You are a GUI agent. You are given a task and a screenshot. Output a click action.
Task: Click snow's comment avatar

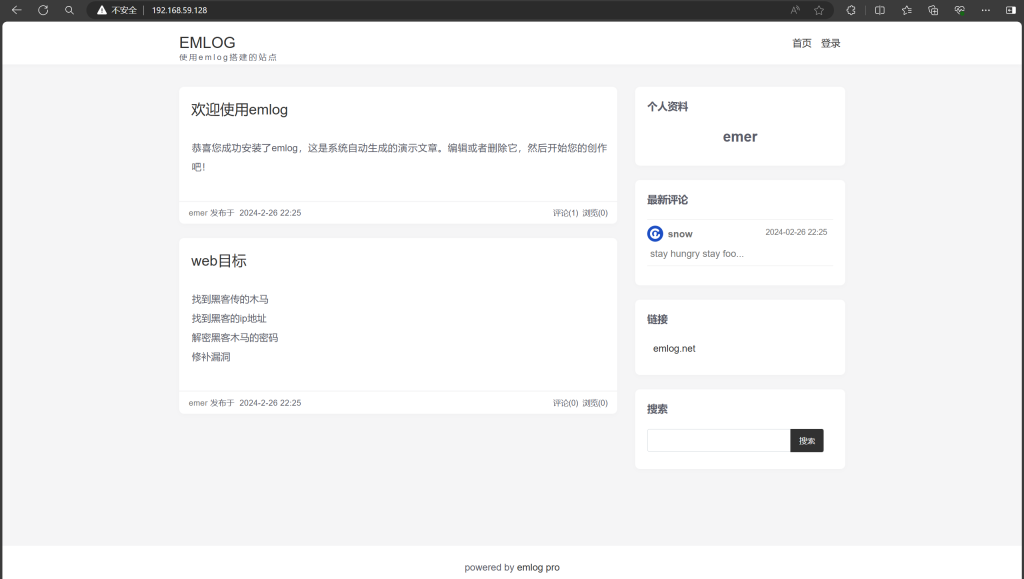(x=655, y=234)
